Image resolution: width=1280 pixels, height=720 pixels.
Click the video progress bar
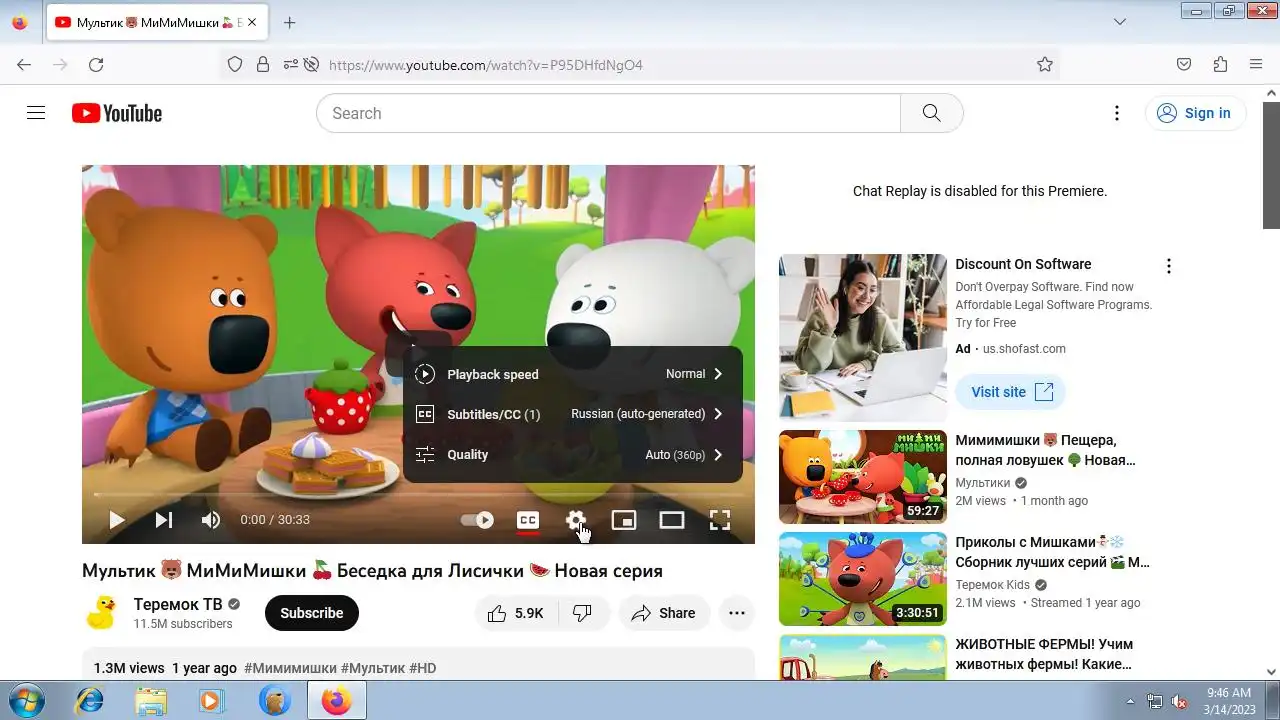click(418, 494)
